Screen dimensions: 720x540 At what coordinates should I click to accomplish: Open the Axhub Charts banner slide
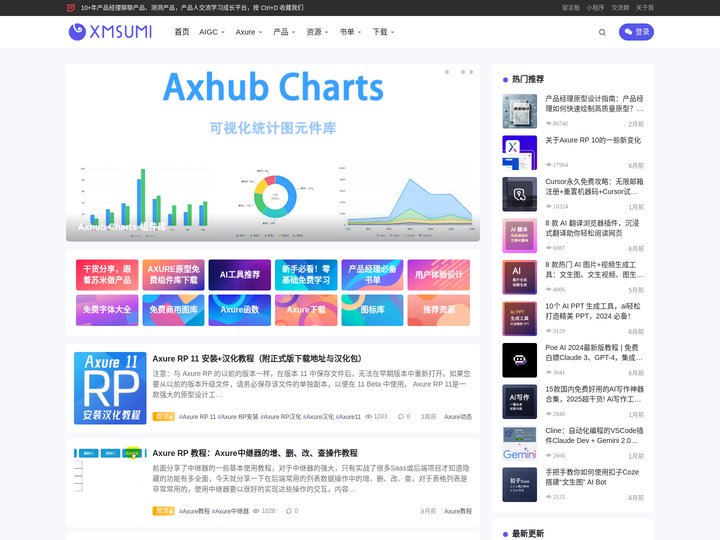273,153
